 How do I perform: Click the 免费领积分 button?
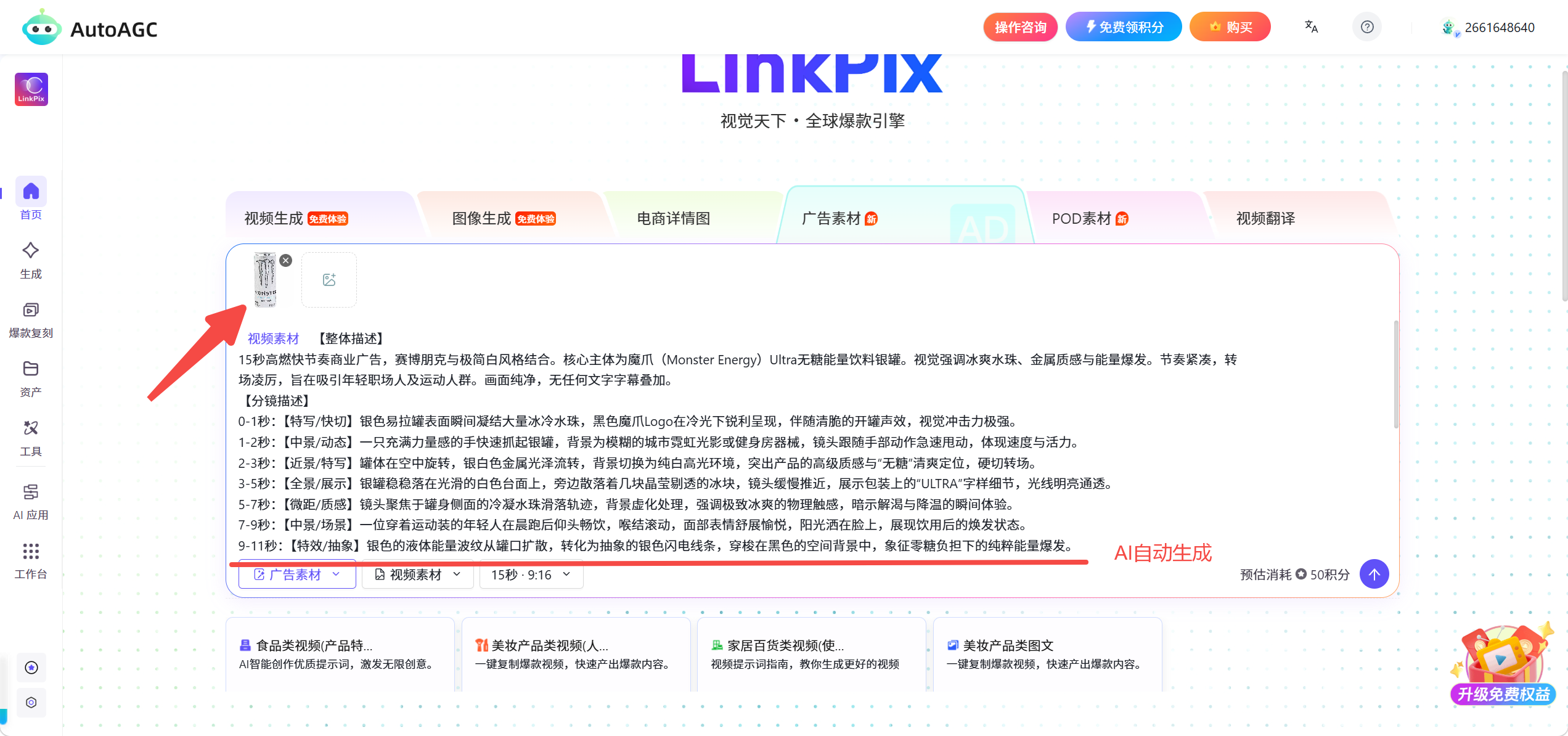click(x=1124, y=27)
